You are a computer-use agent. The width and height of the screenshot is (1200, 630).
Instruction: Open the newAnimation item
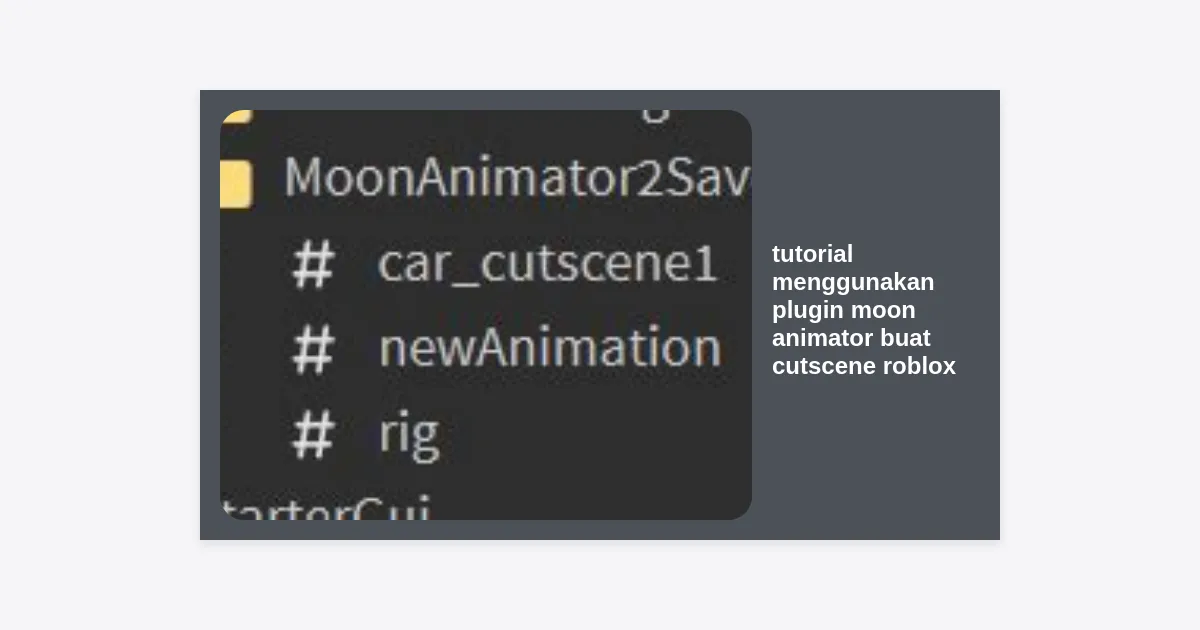(x=549, y=348)
